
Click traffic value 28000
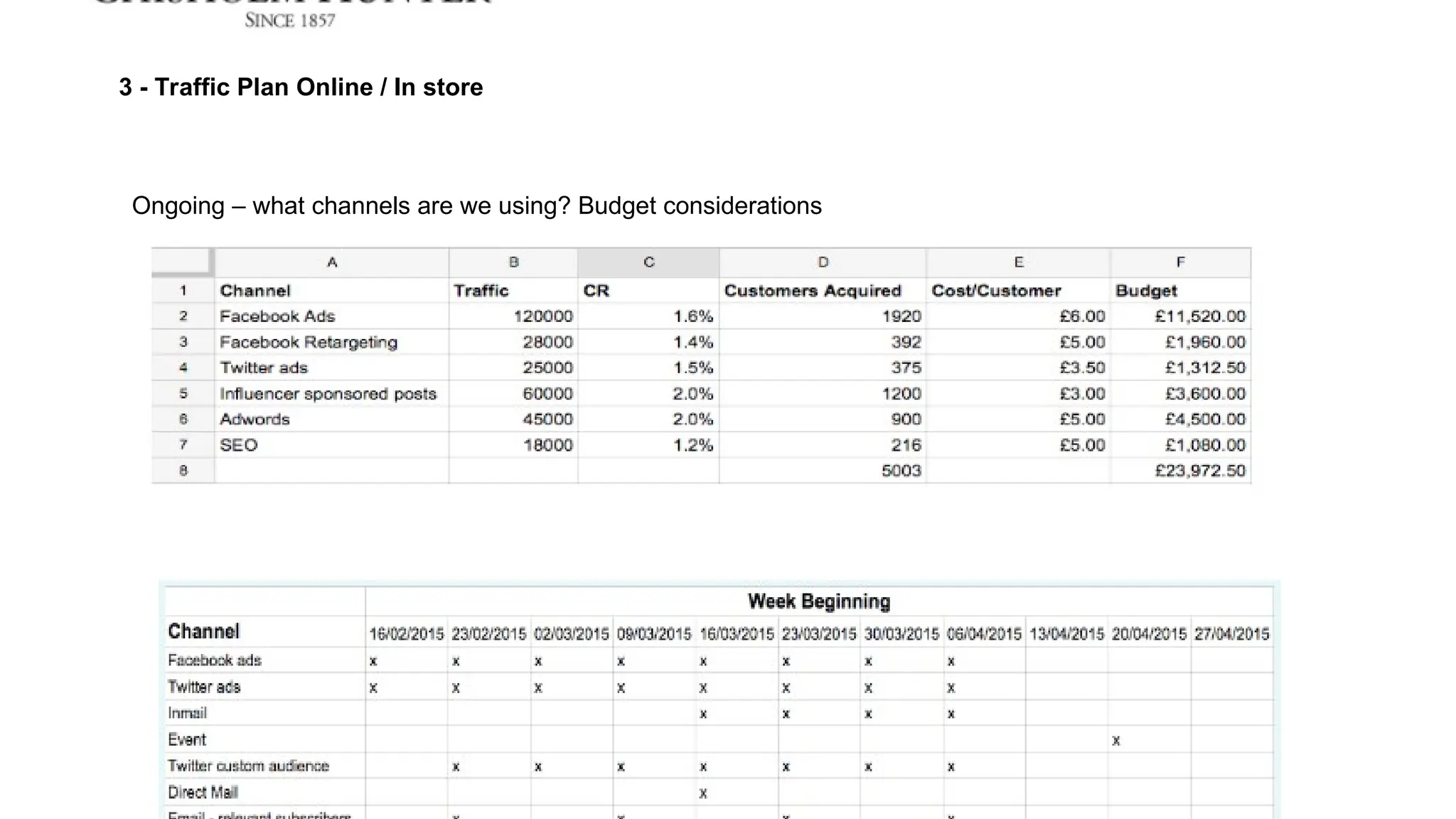(x=513, y=342)
